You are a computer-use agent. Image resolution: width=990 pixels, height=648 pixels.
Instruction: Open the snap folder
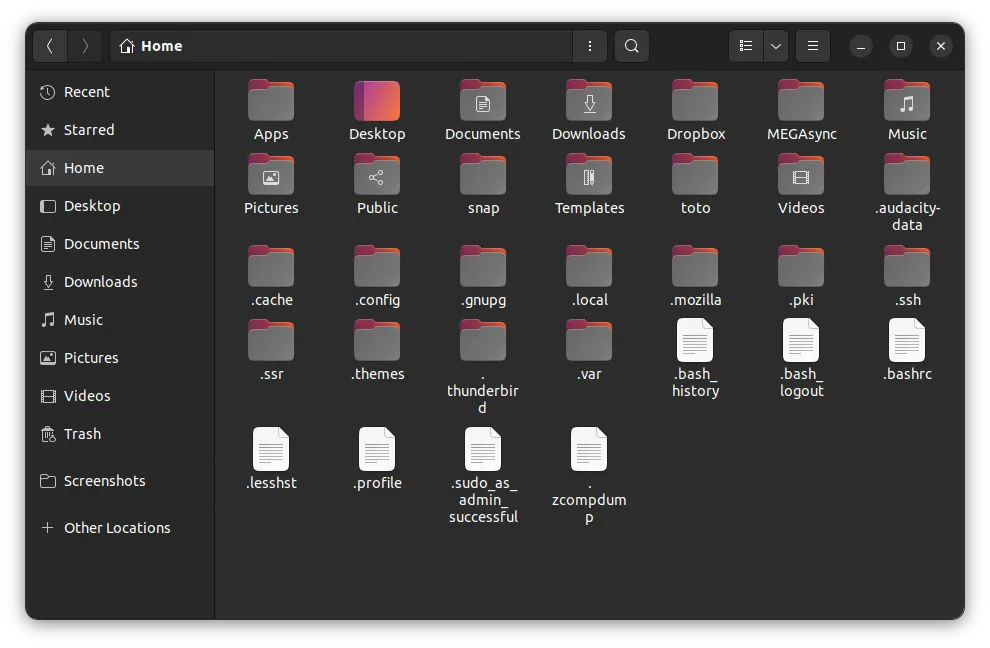tap(483, 175)
